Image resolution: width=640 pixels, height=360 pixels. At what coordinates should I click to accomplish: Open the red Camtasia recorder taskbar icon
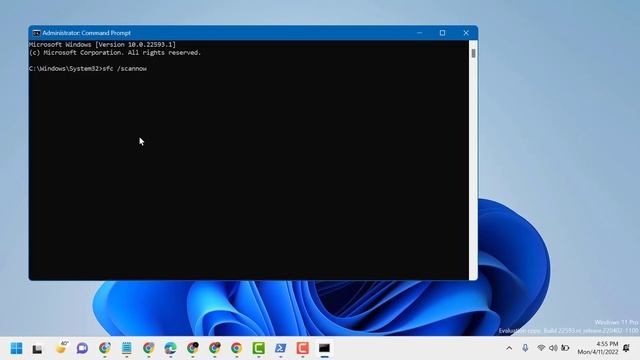[302, 348]
